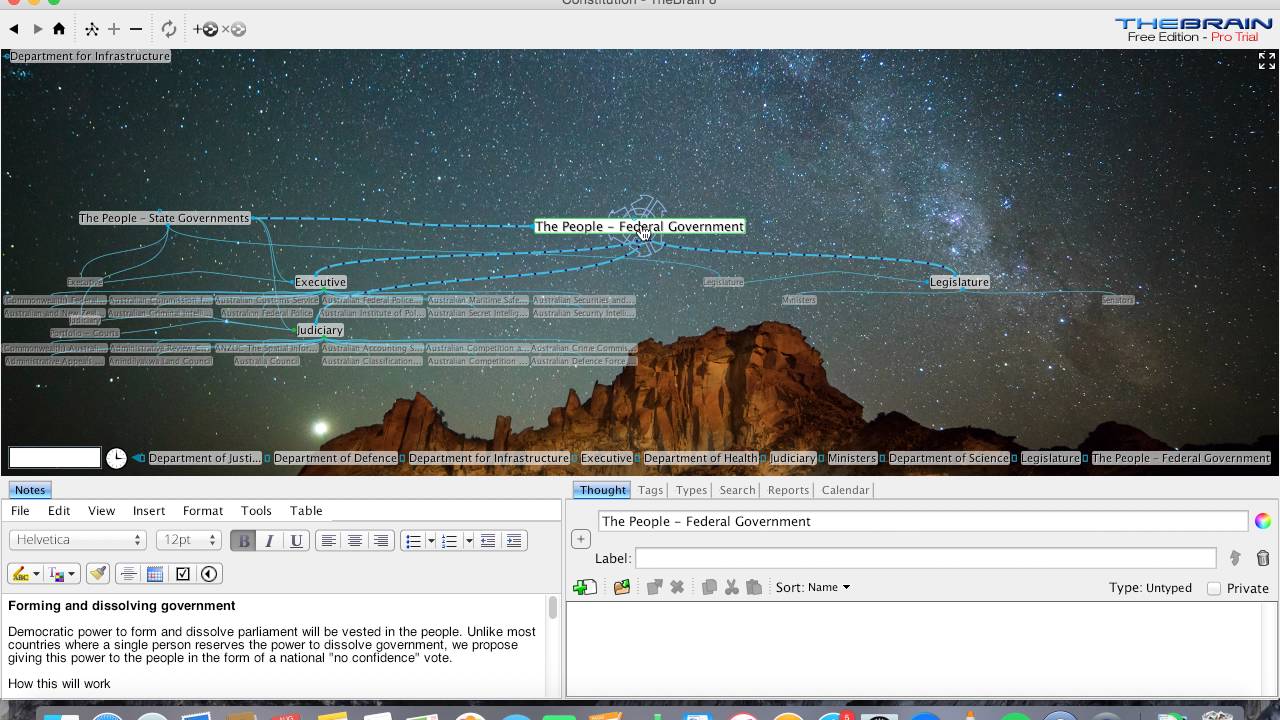
Task: Refresh the brain with the sync icon
Action: click(168, 29)
